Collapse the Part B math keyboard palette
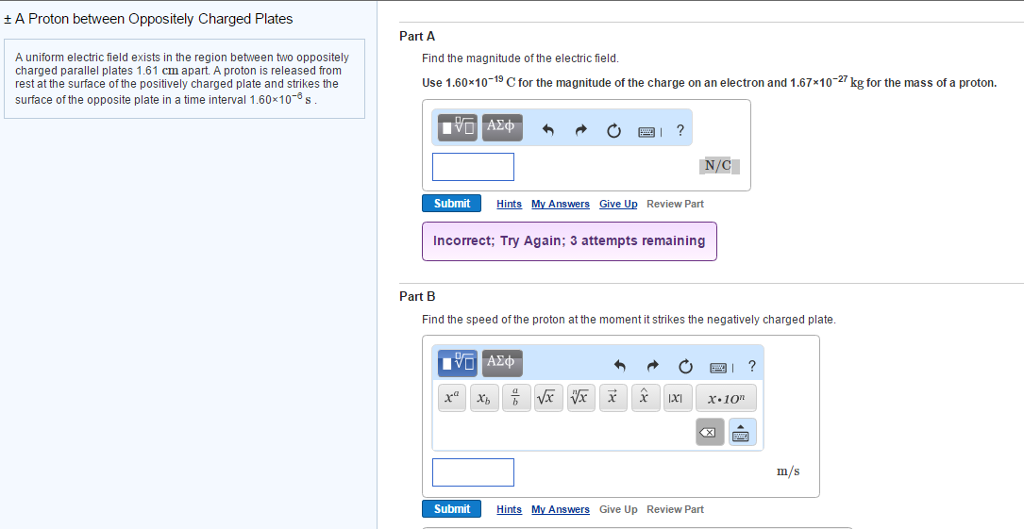Viewport: 1024px width, 529px height. (743, 432)
